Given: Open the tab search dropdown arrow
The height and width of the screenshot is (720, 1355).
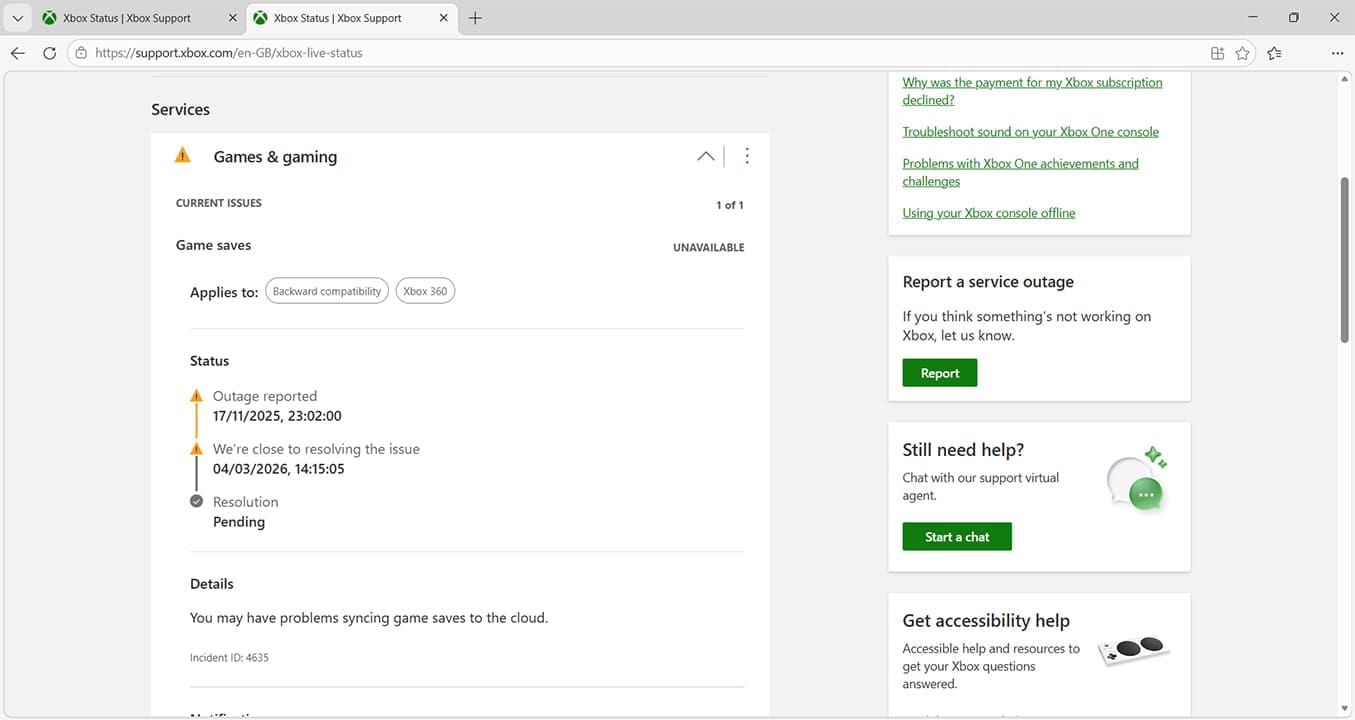Looking at the screenshot, I should click(x=17, y=18).
